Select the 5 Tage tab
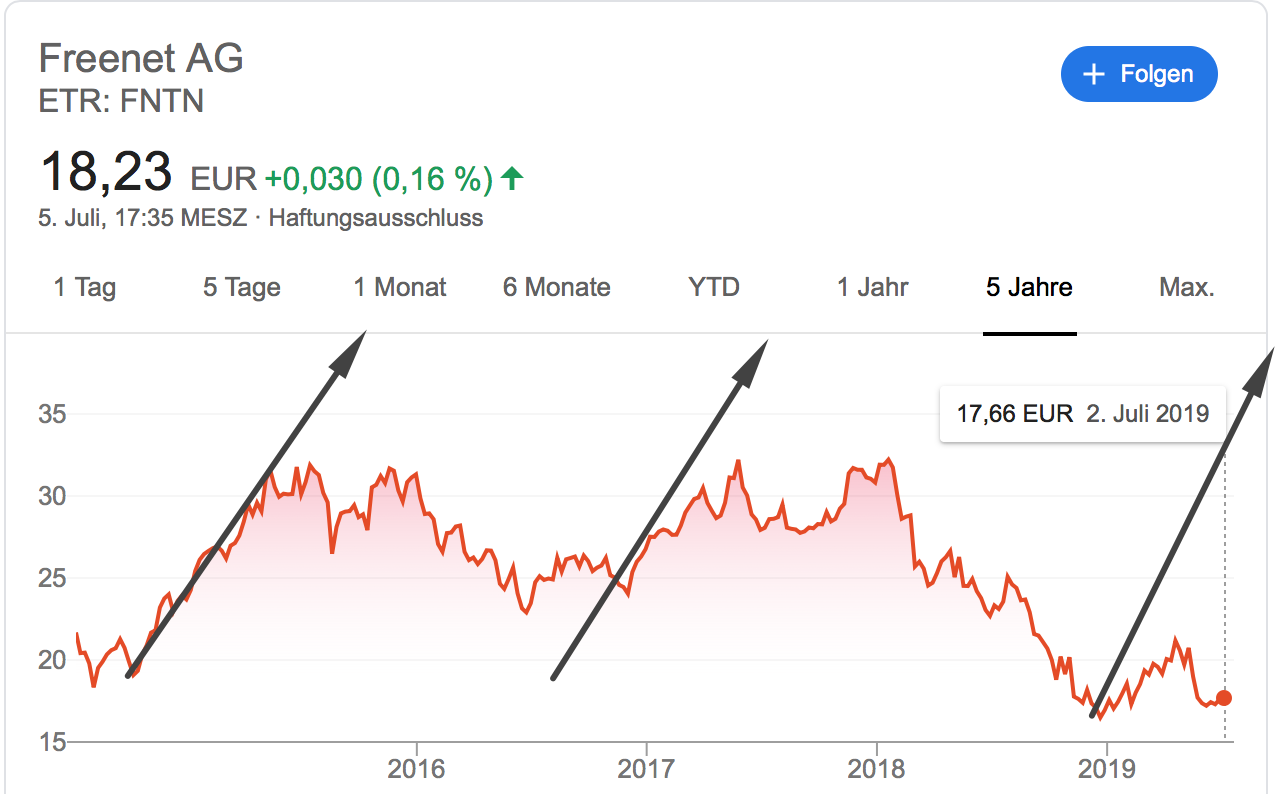Image resolution: width=1280 pixels, height=794 pixels. click(241, 288)
